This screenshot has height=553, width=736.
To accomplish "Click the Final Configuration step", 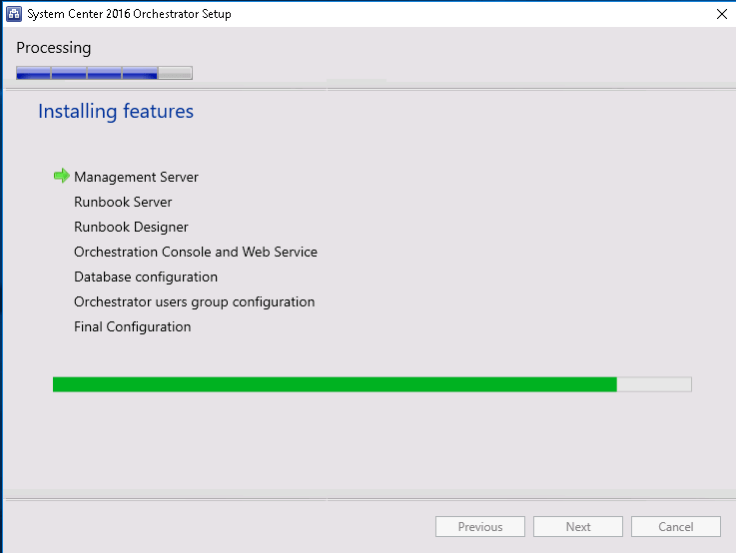I will point(132,327).
